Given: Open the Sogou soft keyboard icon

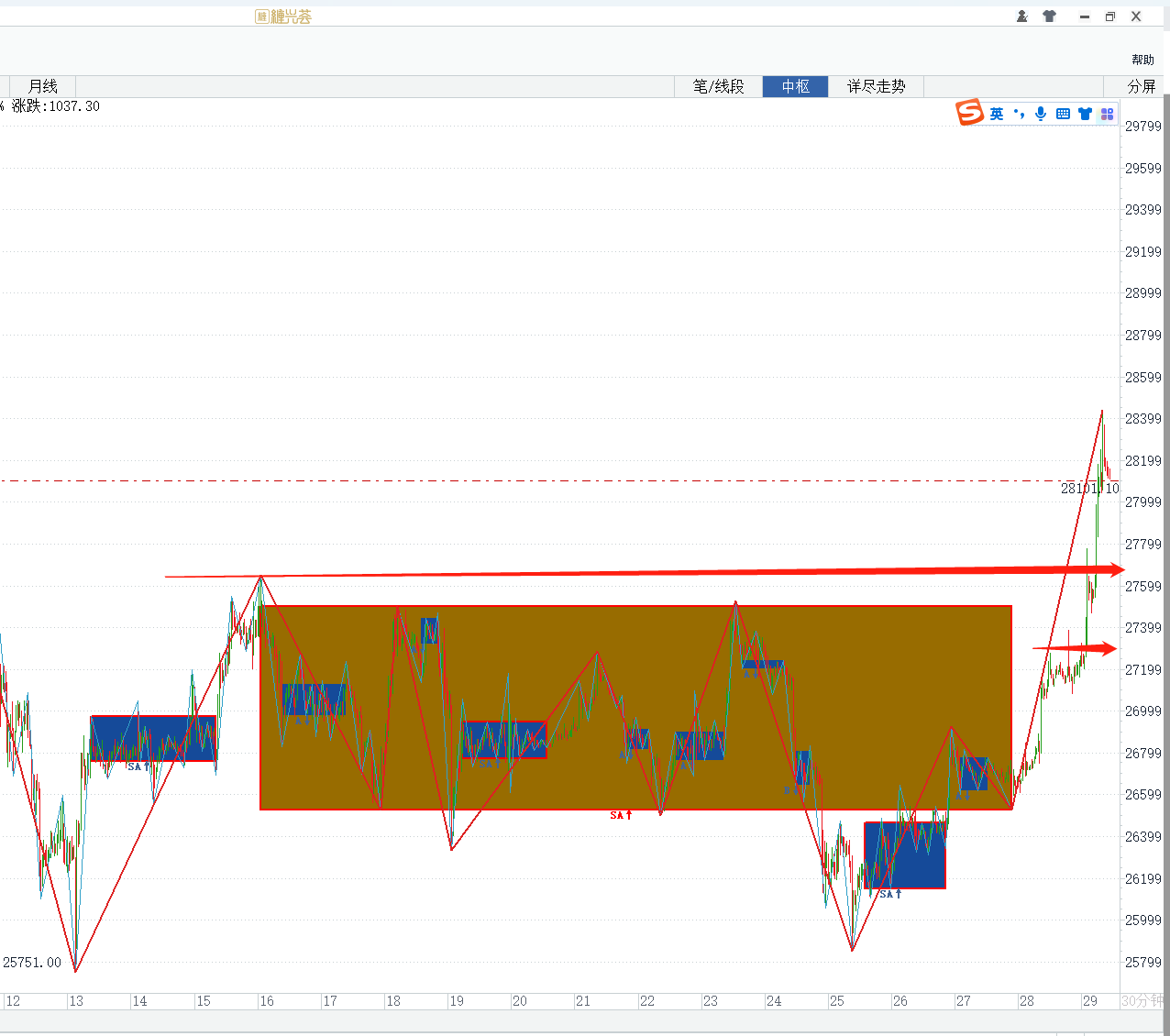Looking at the screenshot, I should tap(1063, 114).
